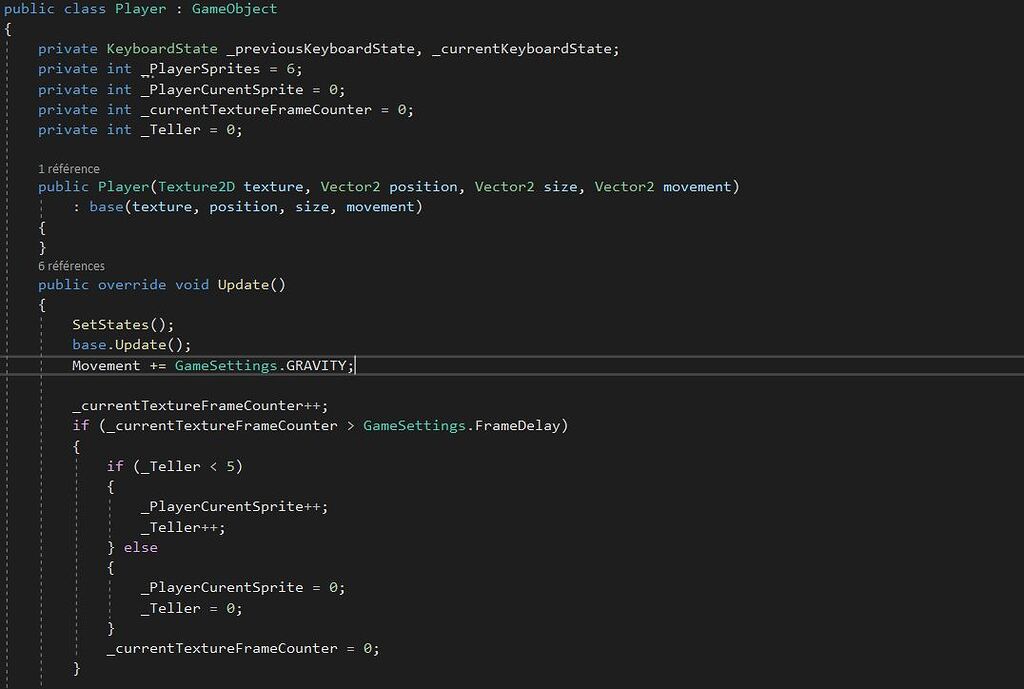Click the FrameDelay property in the if condition

pyautogui.click(x=520, y=426)
